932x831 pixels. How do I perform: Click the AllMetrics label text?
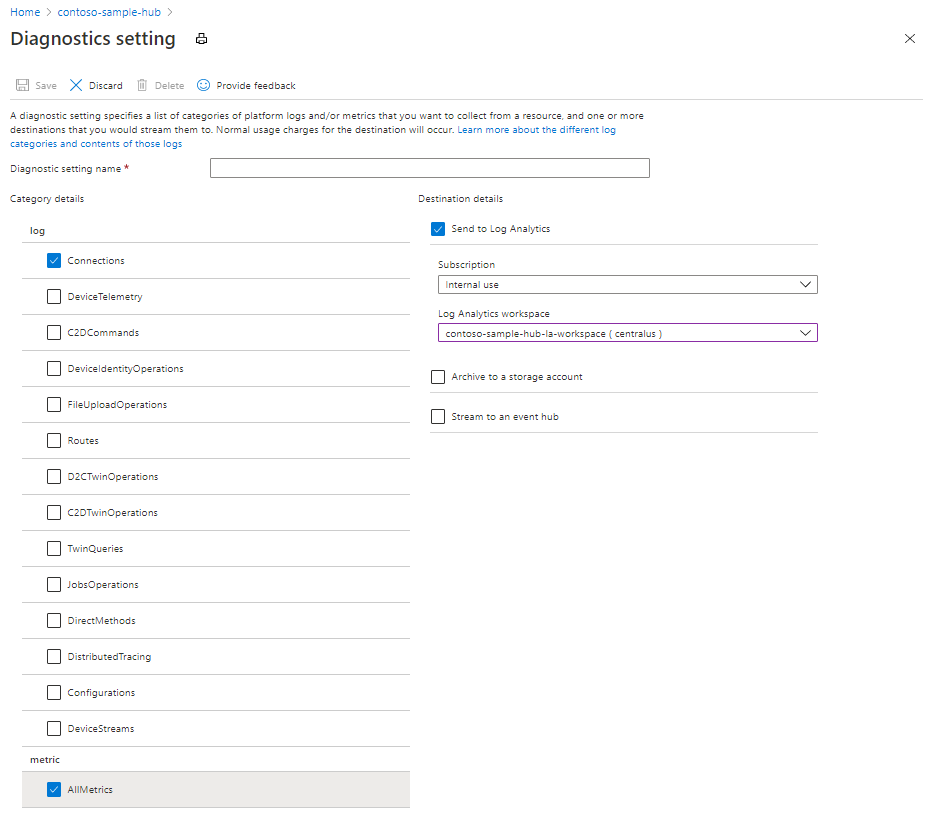tap(90, 790)
